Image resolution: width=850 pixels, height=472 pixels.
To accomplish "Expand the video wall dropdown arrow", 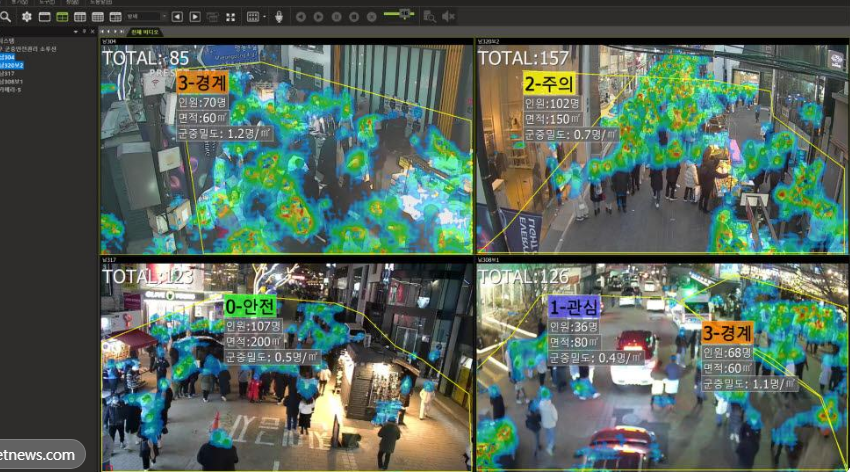I will [x=264, y=17].
